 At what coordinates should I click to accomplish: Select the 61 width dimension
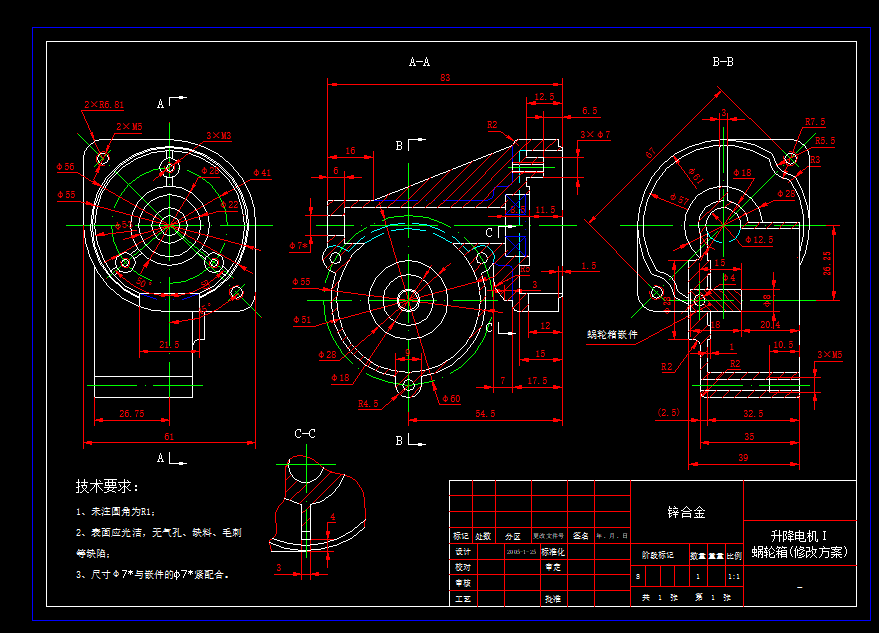coord(169,437)
